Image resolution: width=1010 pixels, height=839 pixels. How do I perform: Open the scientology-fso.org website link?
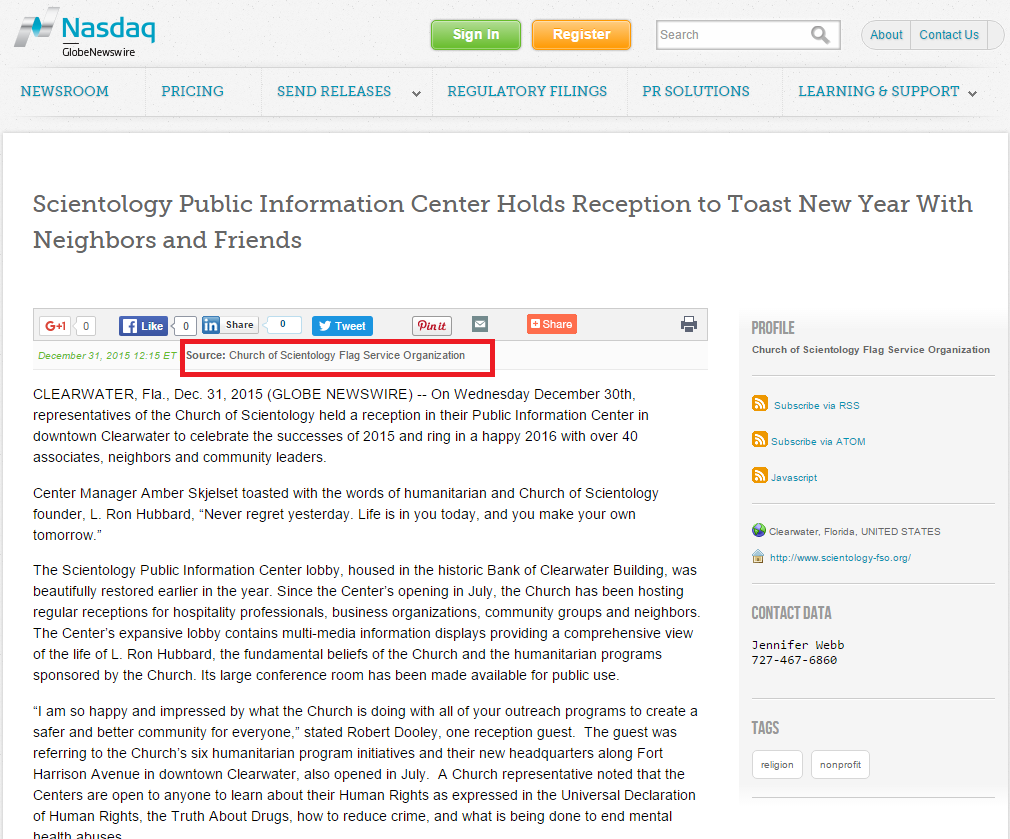coord(840,558)
